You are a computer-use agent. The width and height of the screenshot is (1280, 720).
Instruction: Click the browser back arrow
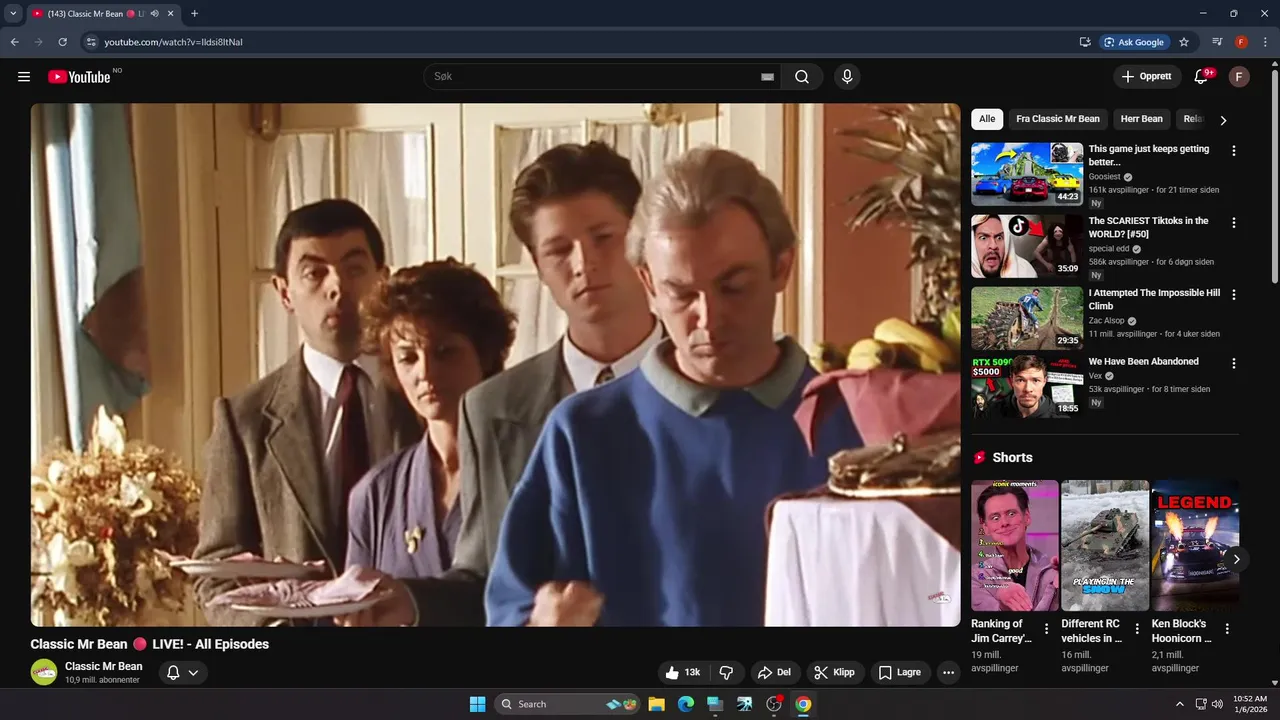(x=14, y=42)
